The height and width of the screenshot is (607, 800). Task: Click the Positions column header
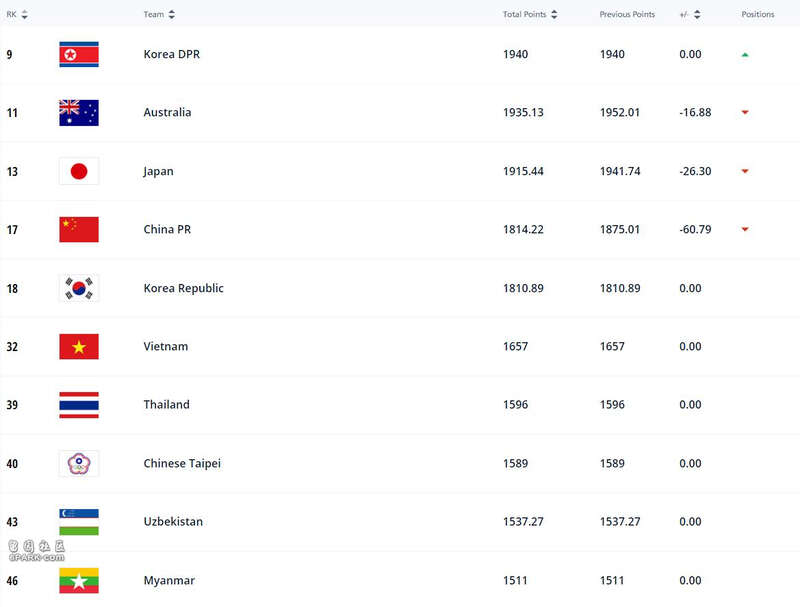[x=758, y=14]
